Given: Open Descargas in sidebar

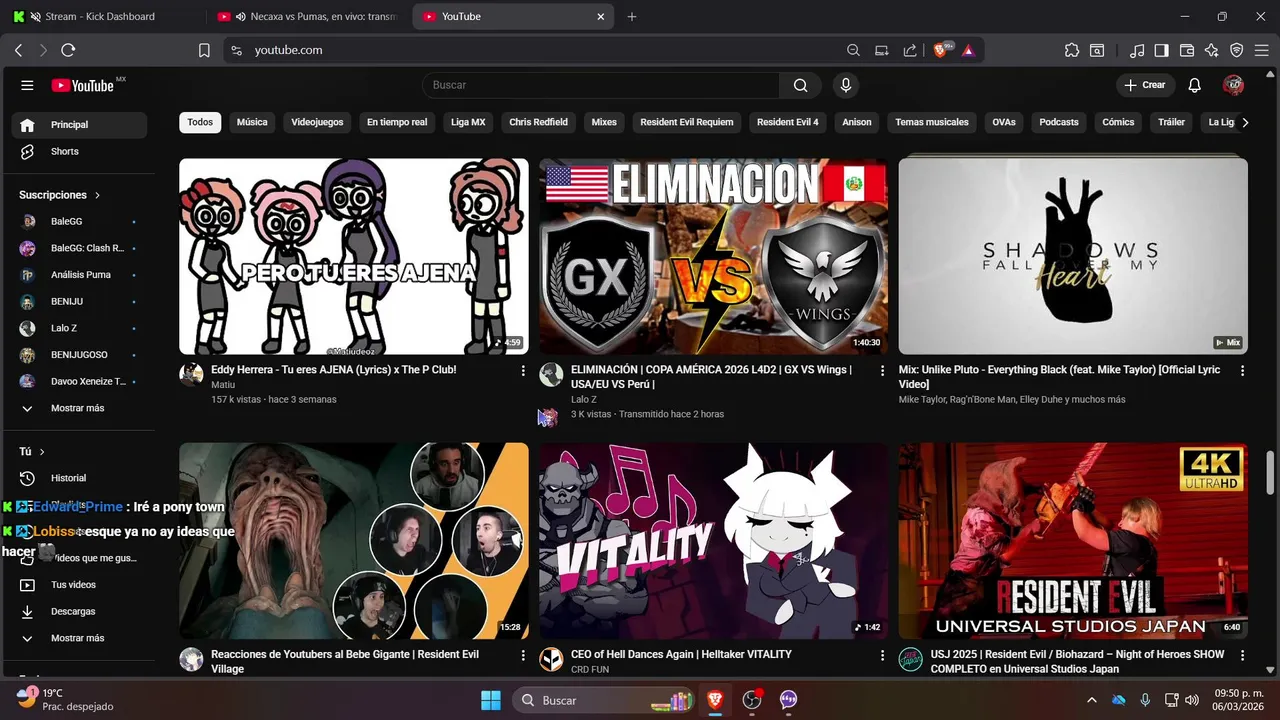Looking at the screenshot, I should pos(79,611).
